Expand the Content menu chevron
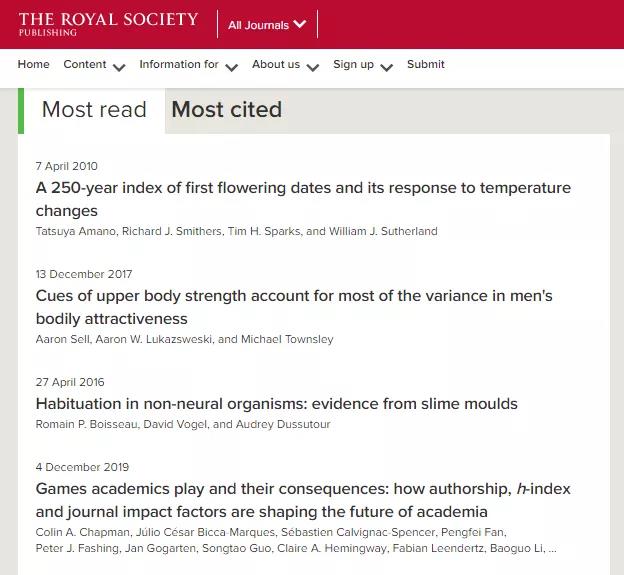Image resolution: width=624 pixels, height=575 pixels. pos(119,67)
